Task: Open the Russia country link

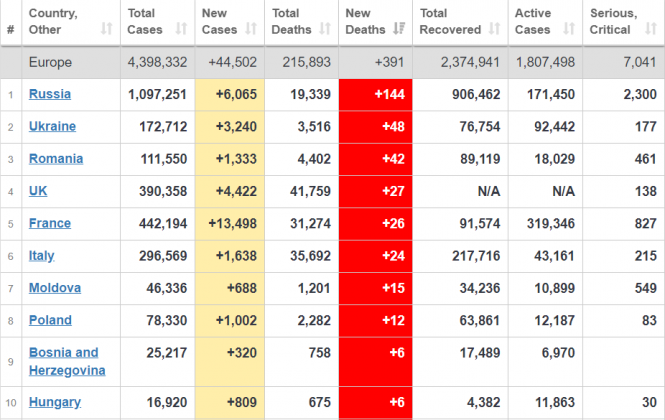Action: [49, 94]
